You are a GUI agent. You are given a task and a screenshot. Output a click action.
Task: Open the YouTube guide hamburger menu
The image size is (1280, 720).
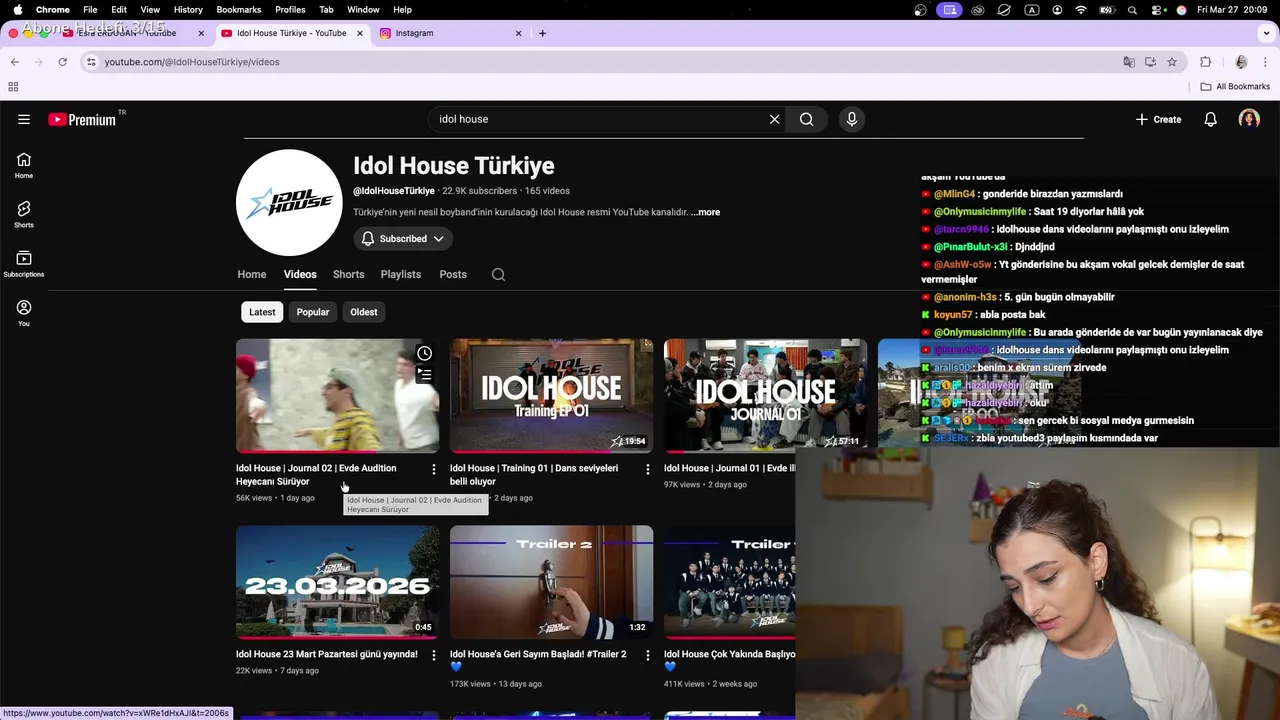pyautogui.click(x=24, y=119)
